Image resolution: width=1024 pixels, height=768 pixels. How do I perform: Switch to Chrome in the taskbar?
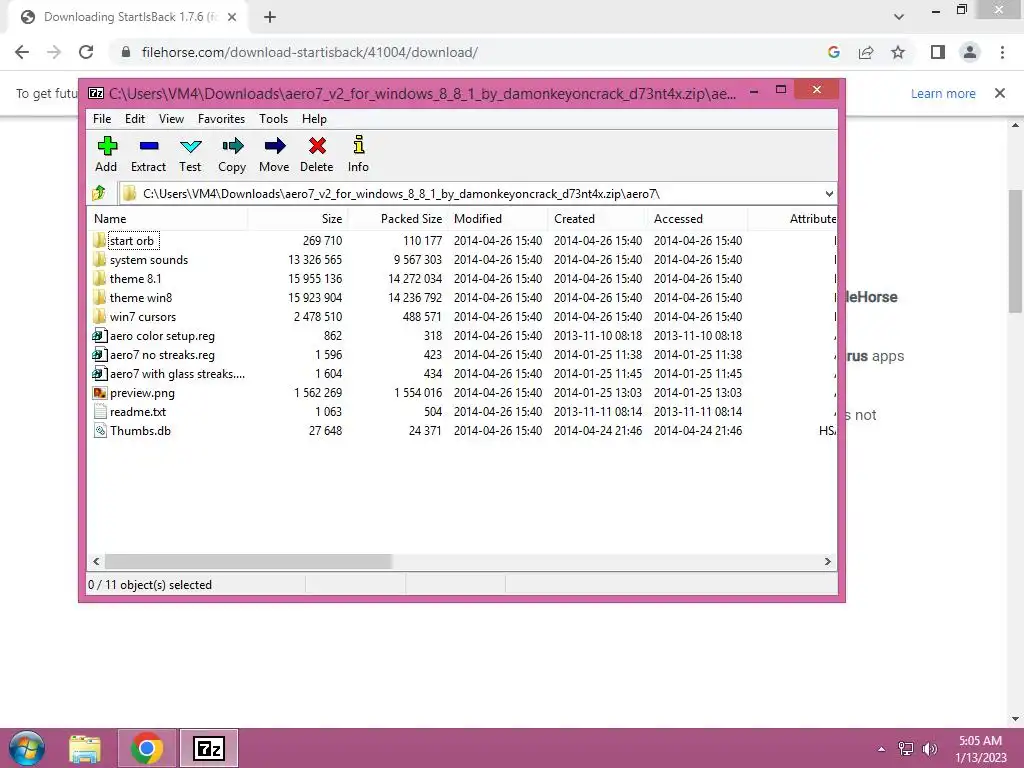coord(147,748)
